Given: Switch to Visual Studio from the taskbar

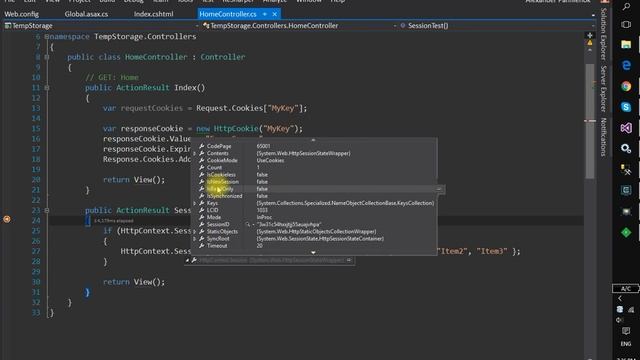Looking at the screenshot, I should click(x=626, y=128).
